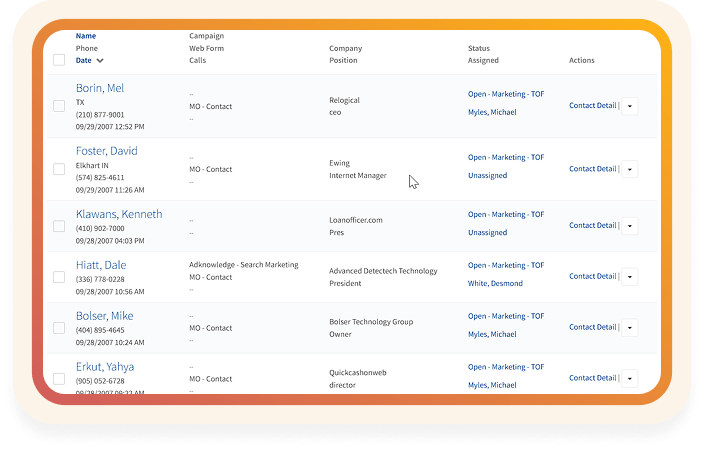Select the Hiatt, Dale row checkbox

59,277
